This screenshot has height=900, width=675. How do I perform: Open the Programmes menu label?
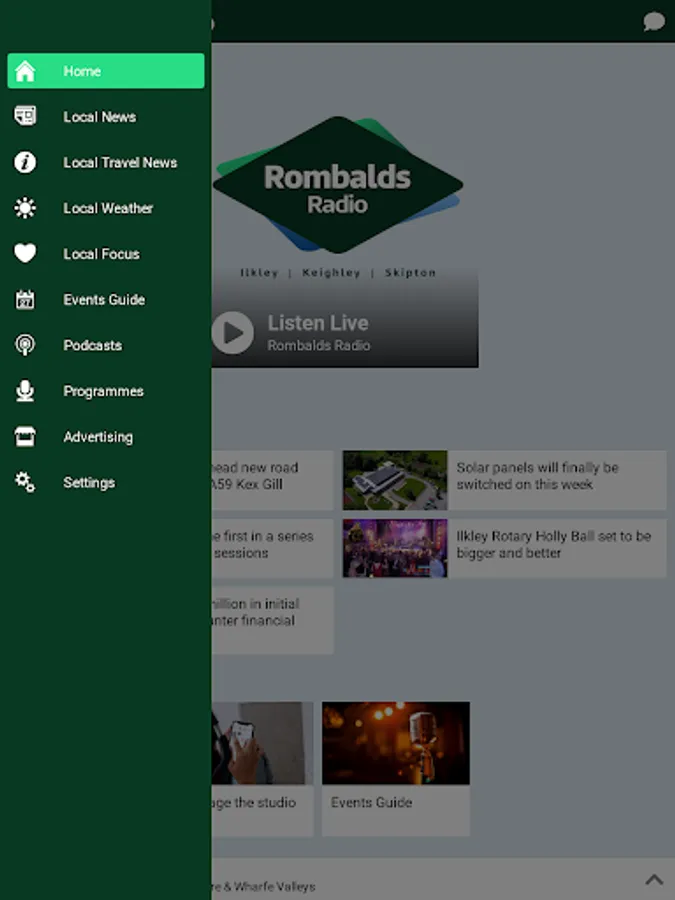(103, 391)
